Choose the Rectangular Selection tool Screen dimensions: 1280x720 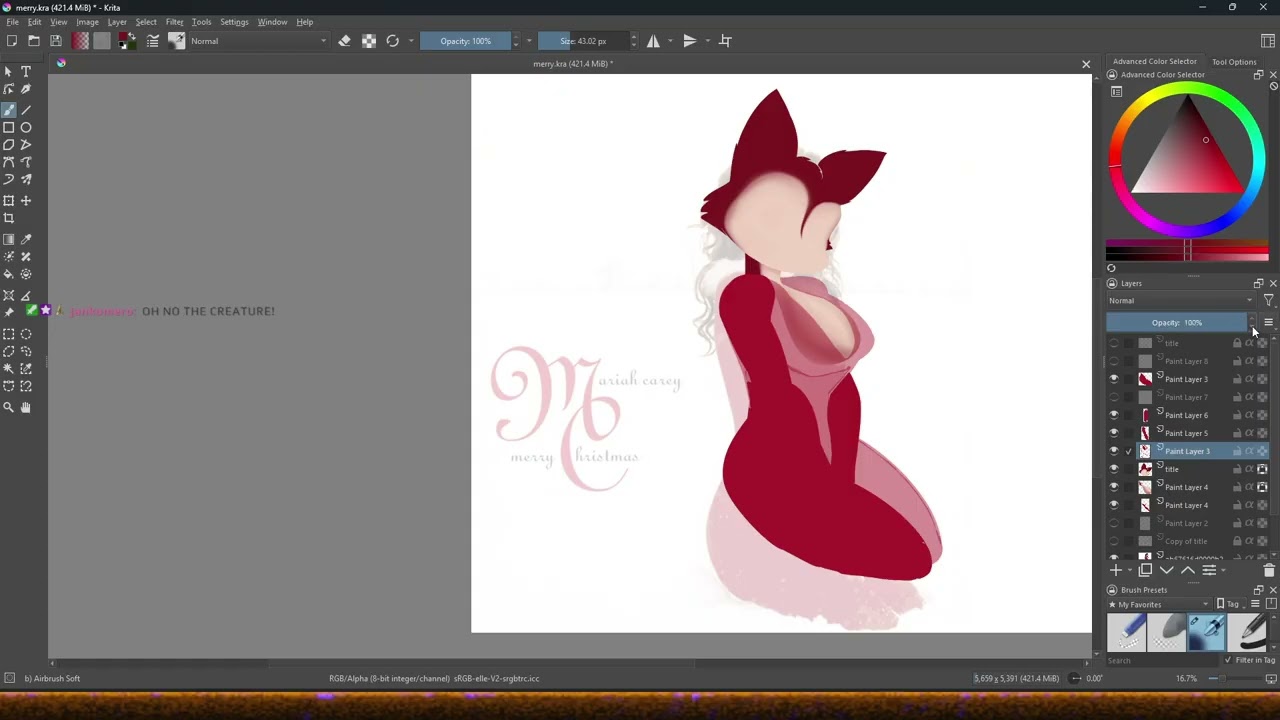[x=9, y=334]
